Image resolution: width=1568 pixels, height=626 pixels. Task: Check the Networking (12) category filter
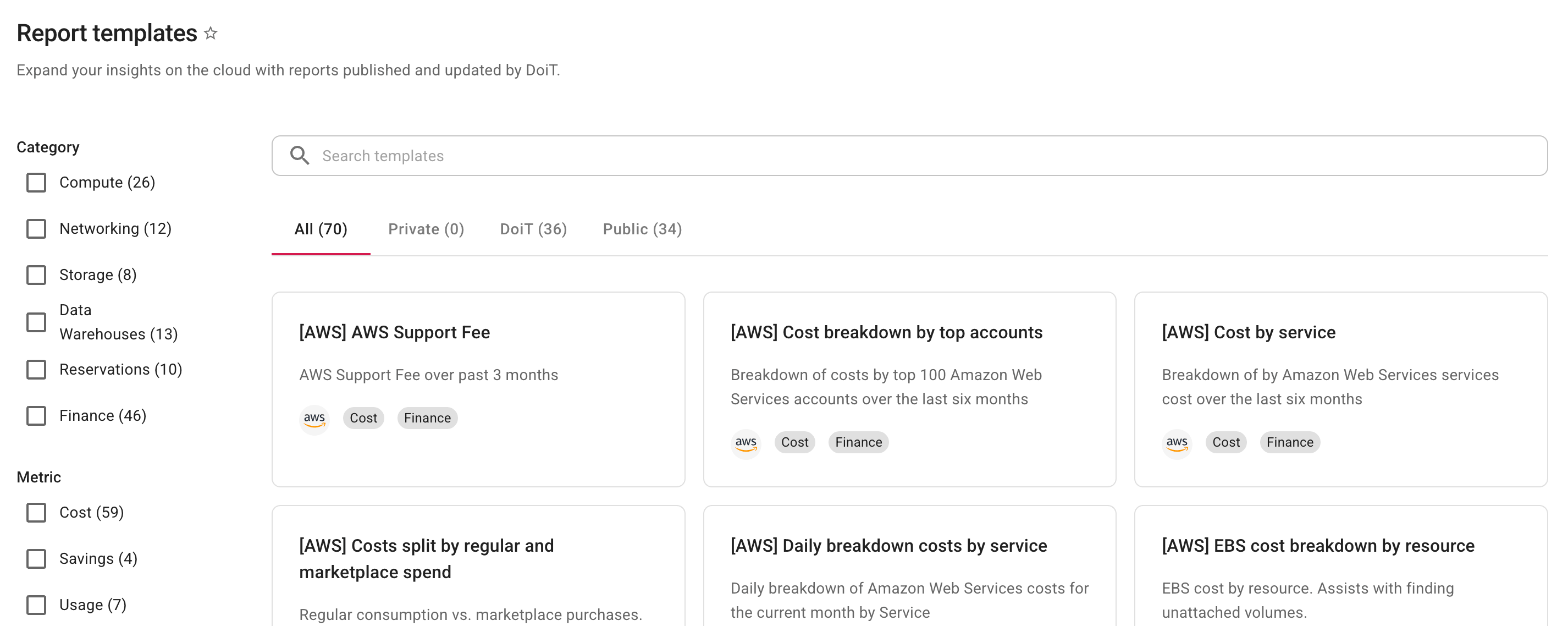point(36,229)
